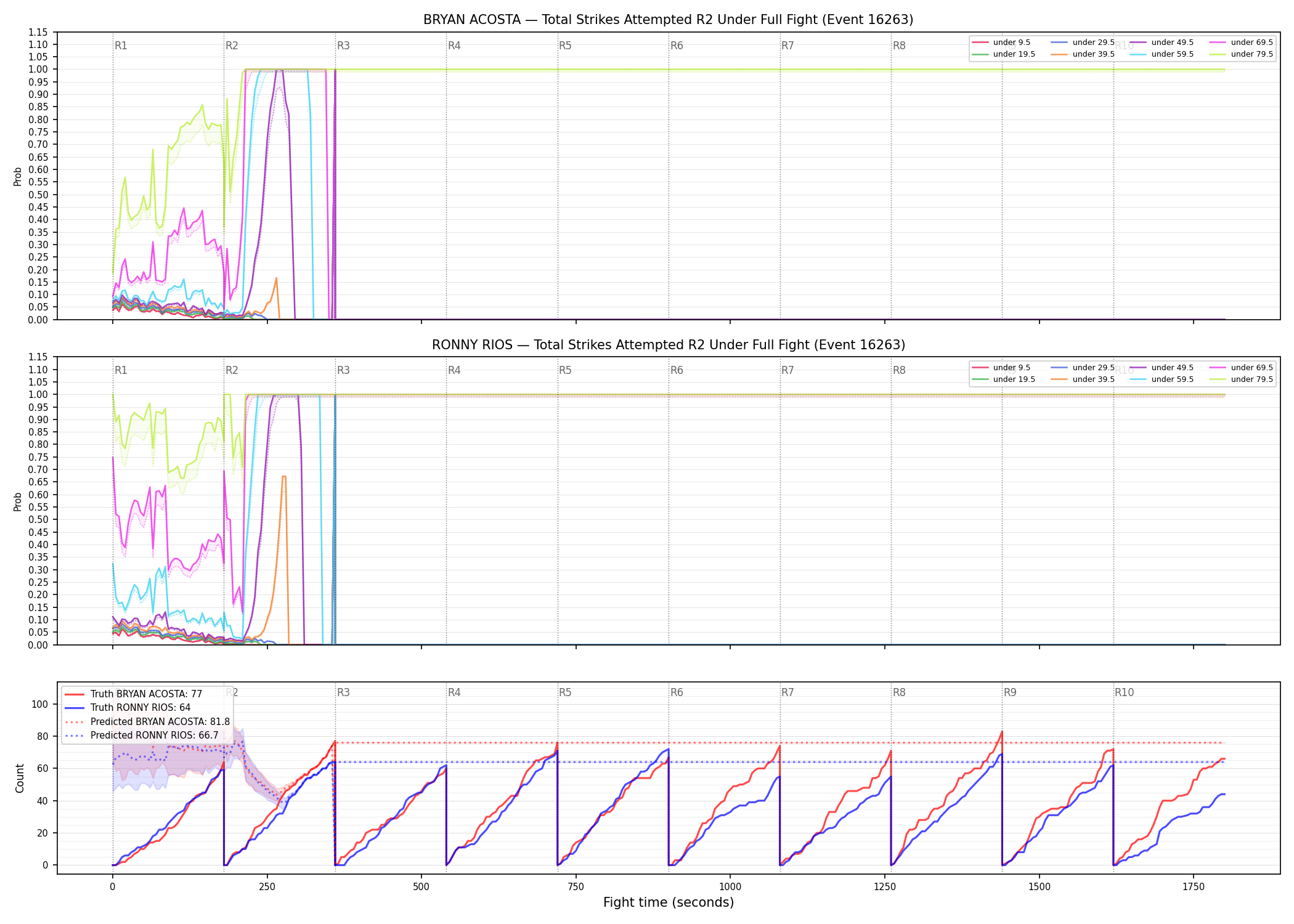1294x924 pixels.
Task: Select 'Predicted RONNY RIOS: 66.7' legend item
Action: coord(142,736)
